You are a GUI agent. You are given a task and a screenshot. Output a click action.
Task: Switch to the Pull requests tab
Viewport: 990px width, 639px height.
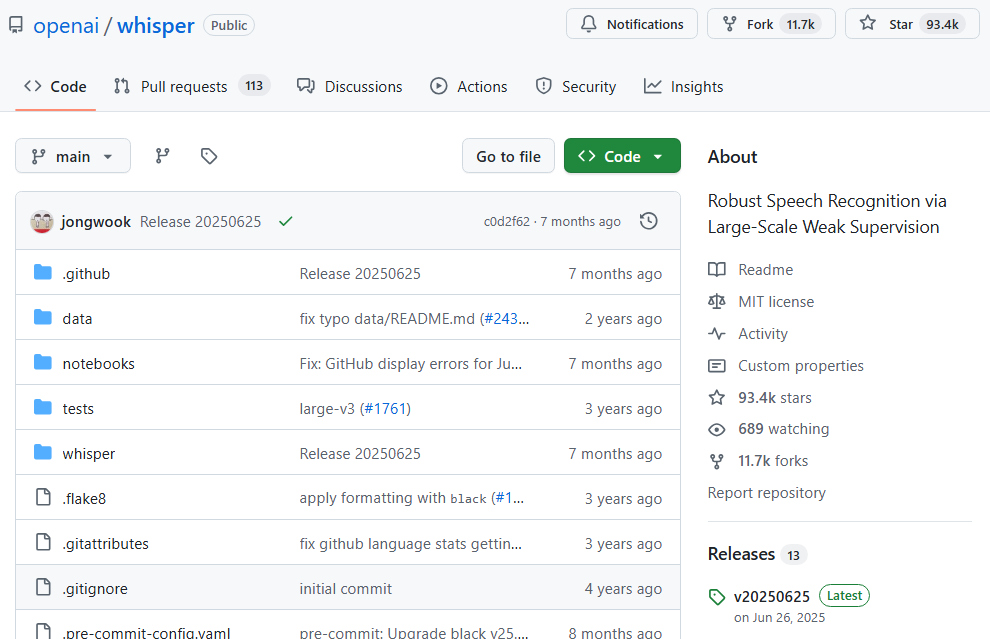191,87
